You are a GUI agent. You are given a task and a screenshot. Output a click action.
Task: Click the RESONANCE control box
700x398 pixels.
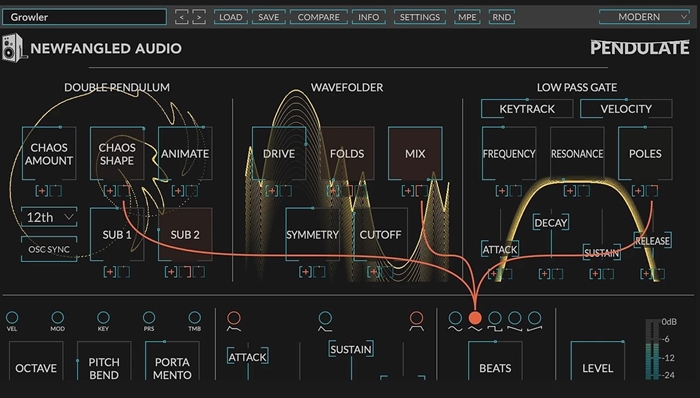[x=577, y=153]
